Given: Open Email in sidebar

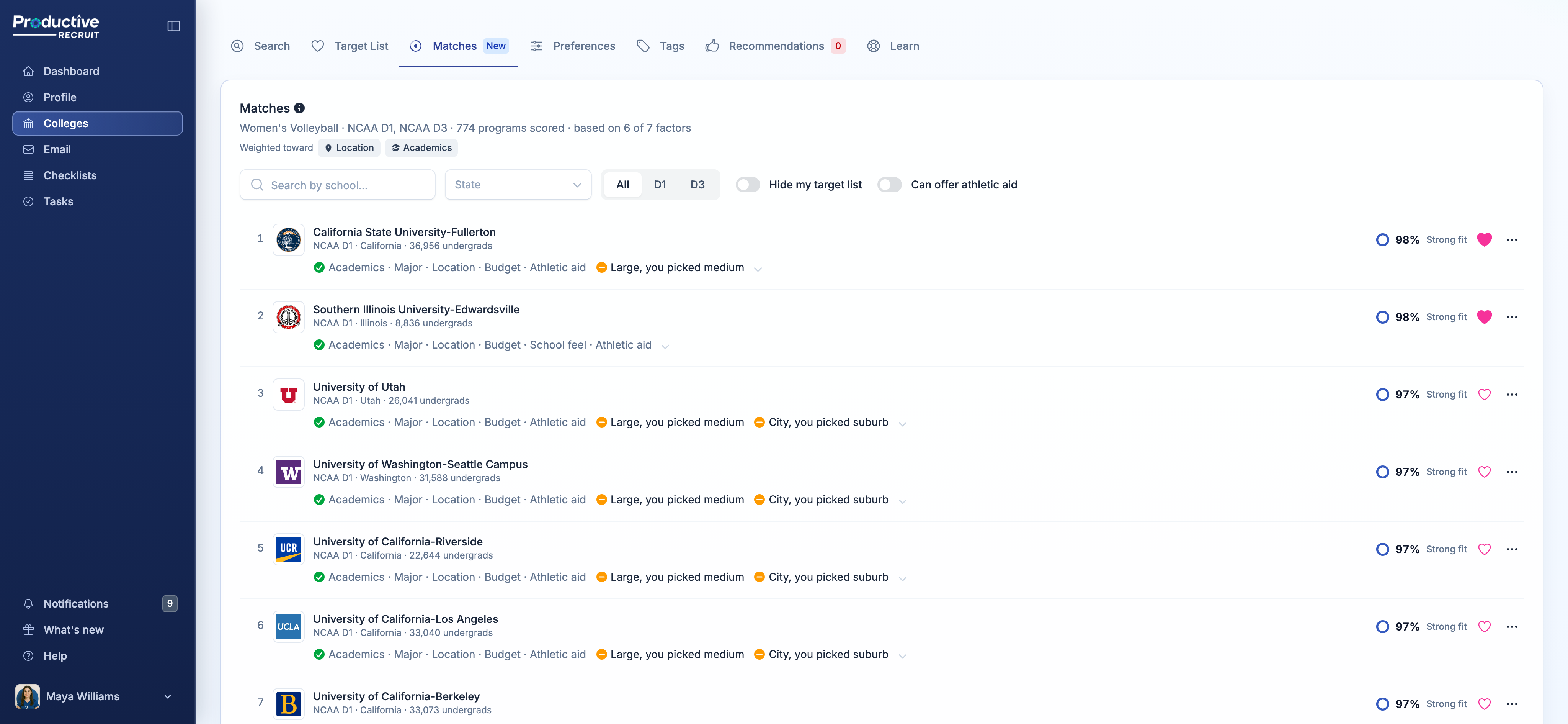Looking at the screenshot, I should click(x=97, y=149).
